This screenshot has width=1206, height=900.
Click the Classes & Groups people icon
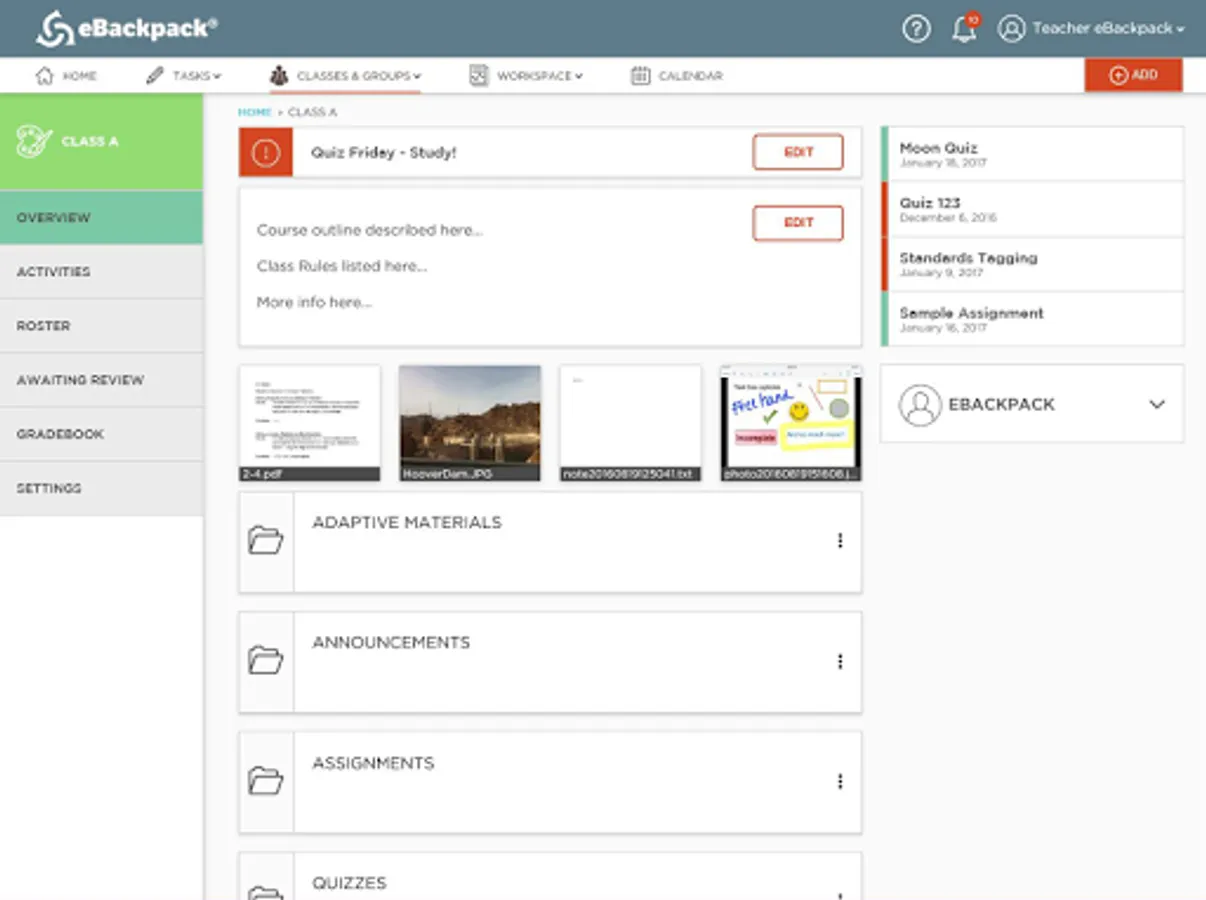tap(279, 76)
